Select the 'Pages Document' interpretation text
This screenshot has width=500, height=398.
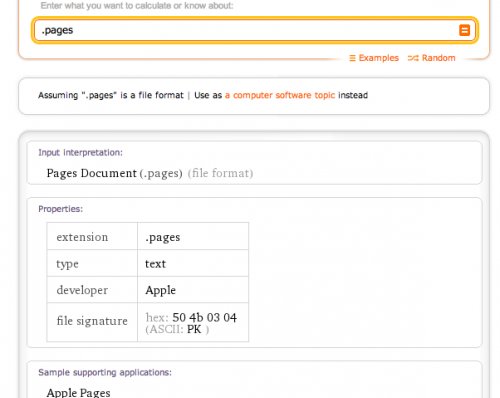[92, 173]
